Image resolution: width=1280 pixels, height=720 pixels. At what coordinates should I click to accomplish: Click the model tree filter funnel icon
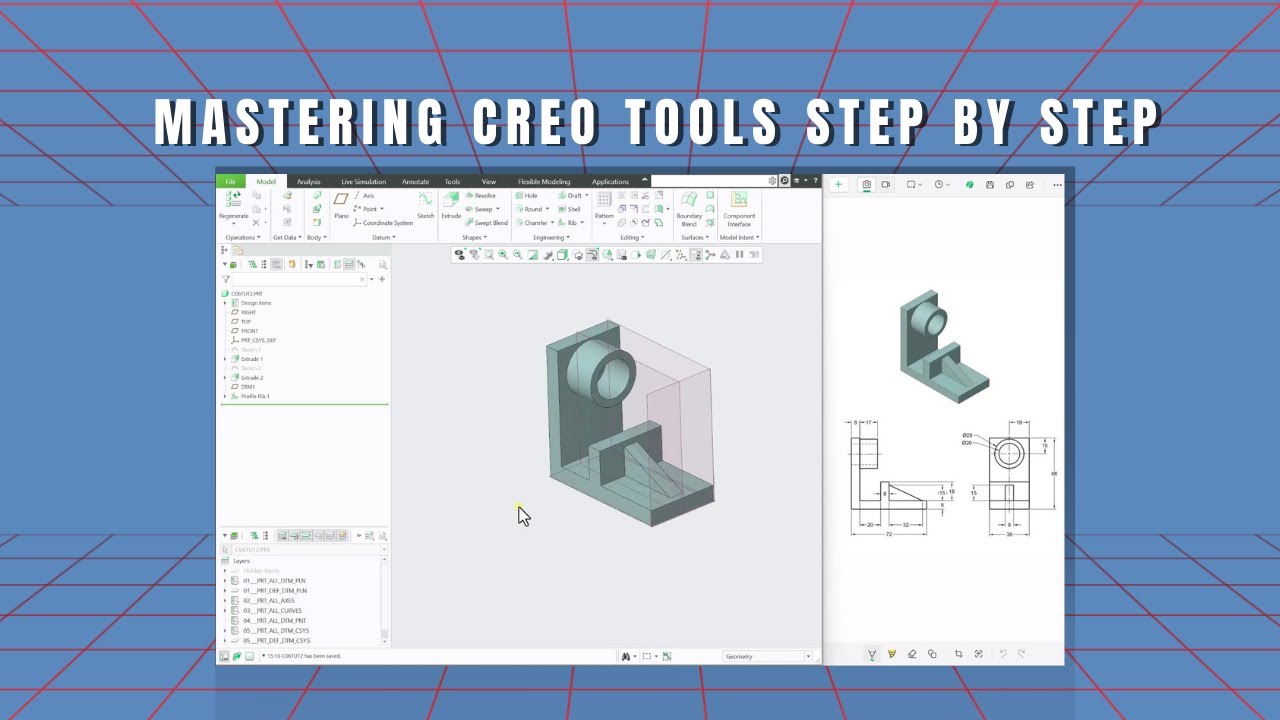coord(226,279)
